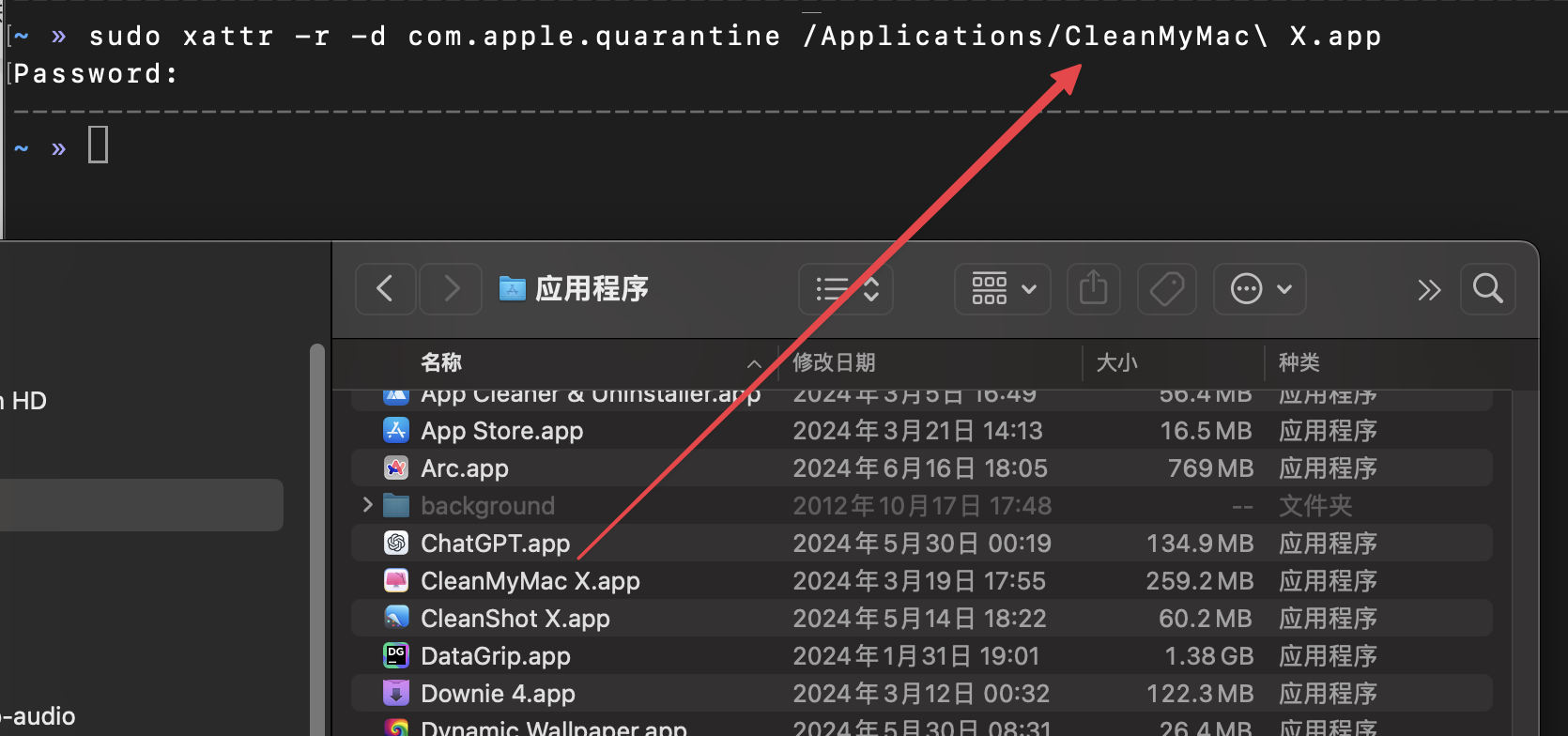Click the size value 1.38 GB

(x=1209, y=656)
